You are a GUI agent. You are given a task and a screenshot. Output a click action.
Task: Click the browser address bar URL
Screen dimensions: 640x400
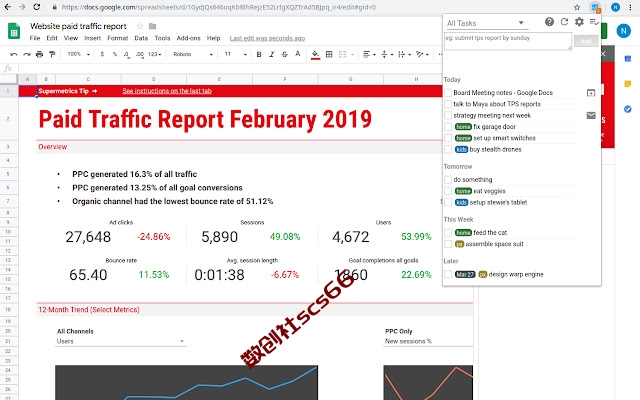219,7
